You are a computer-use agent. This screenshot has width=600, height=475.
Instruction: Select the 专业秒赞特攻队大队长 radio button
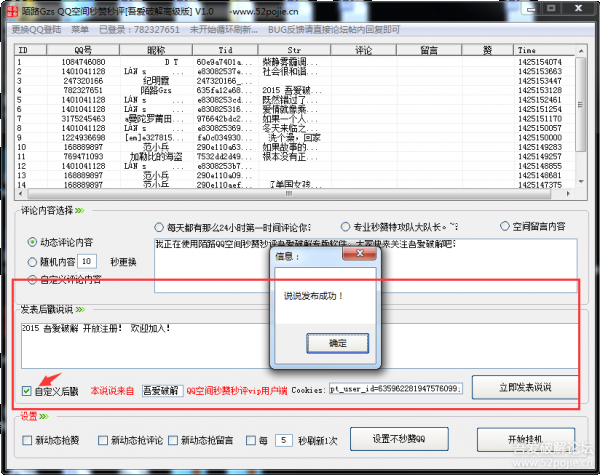(345, 227)
